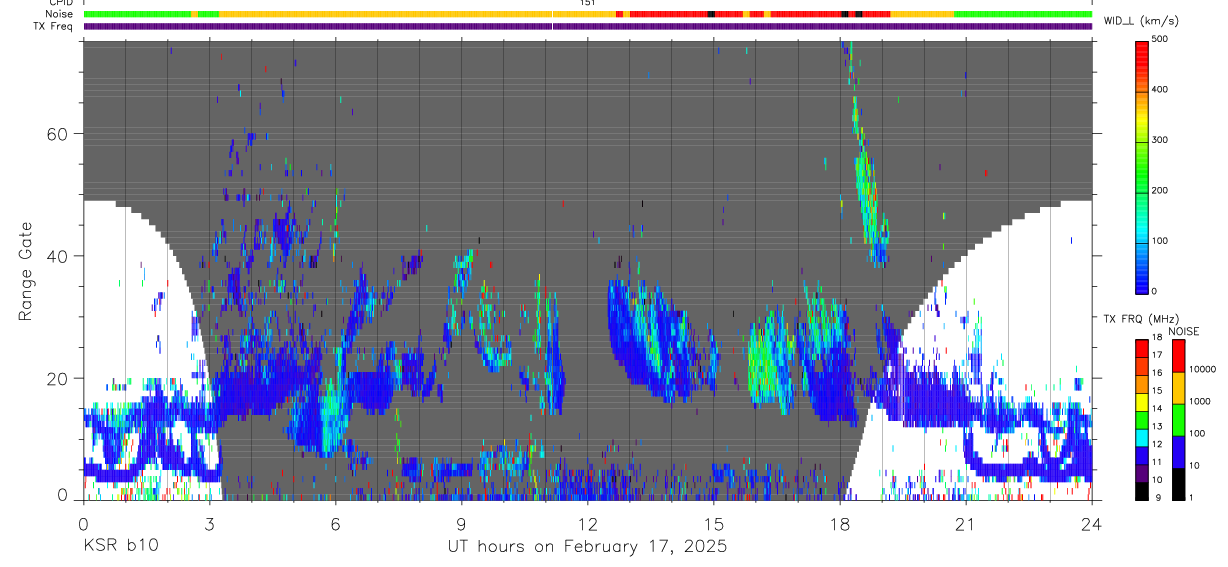
Task: Click the x-axis hour tick label '24'
Action: click(x=1092, y=522)
